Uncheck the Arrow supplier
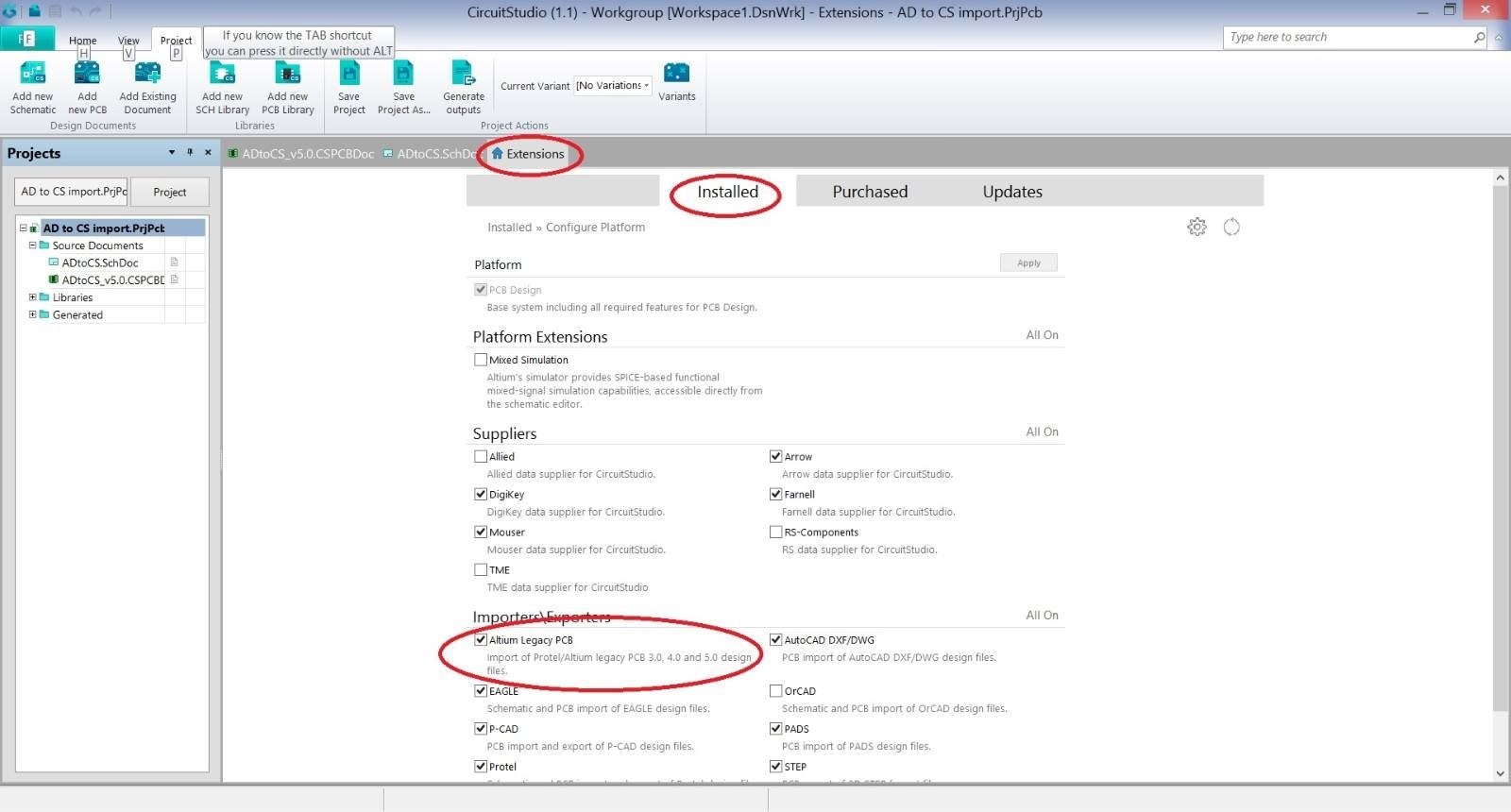Image resolution: width=1511 pixels, height=812 pixels. coord(775,456)
